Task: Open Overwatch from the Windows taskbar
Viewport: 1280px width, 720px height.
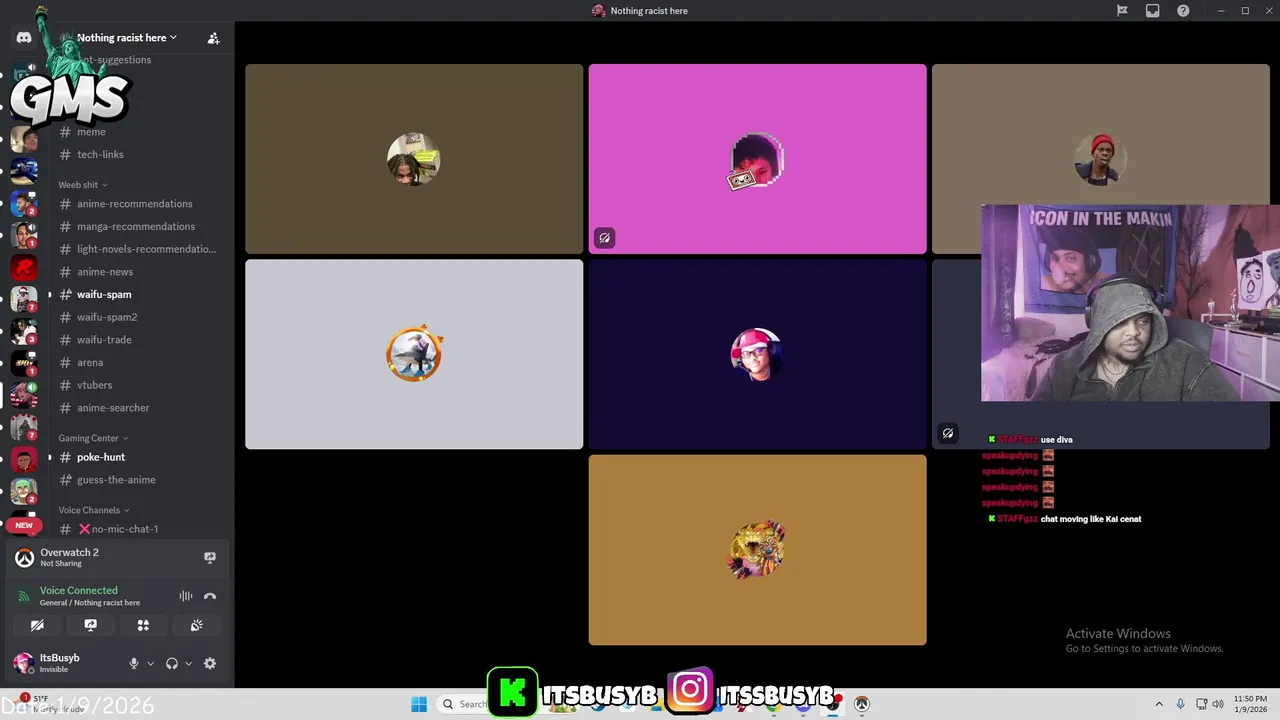Action: click(861, 704)
